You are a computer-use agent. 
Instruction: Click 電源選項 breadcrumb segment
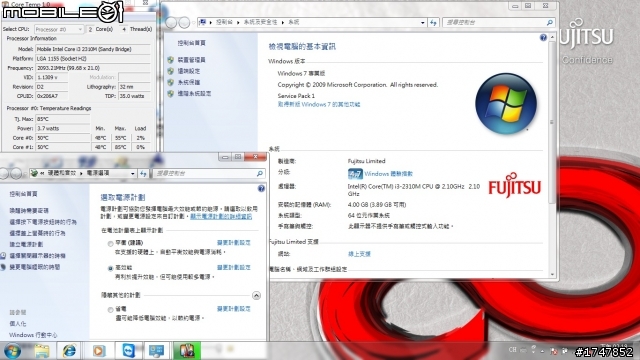98,173
